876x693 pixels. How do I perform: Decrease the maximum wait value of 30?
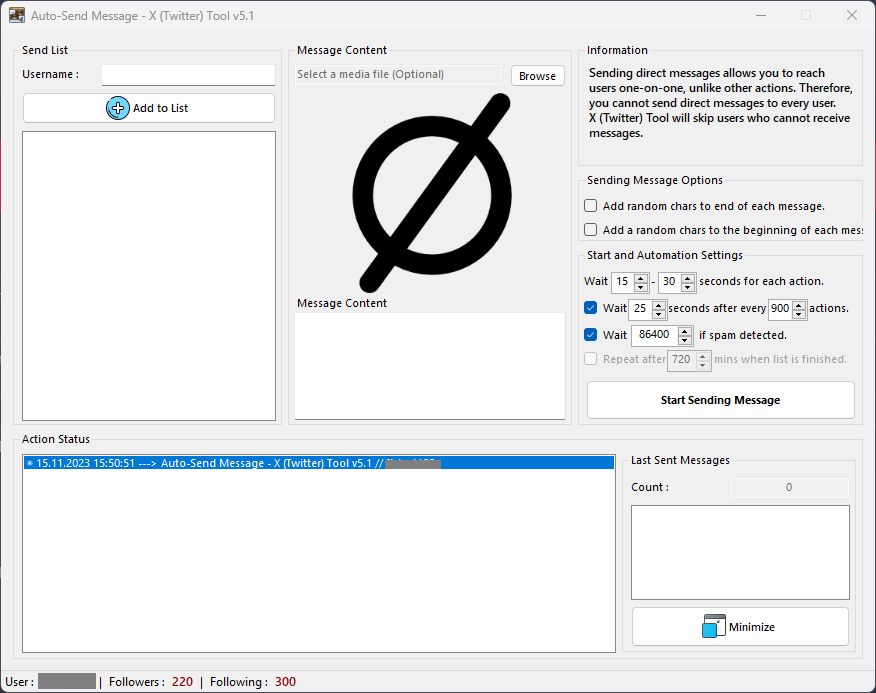click(688, 287)
